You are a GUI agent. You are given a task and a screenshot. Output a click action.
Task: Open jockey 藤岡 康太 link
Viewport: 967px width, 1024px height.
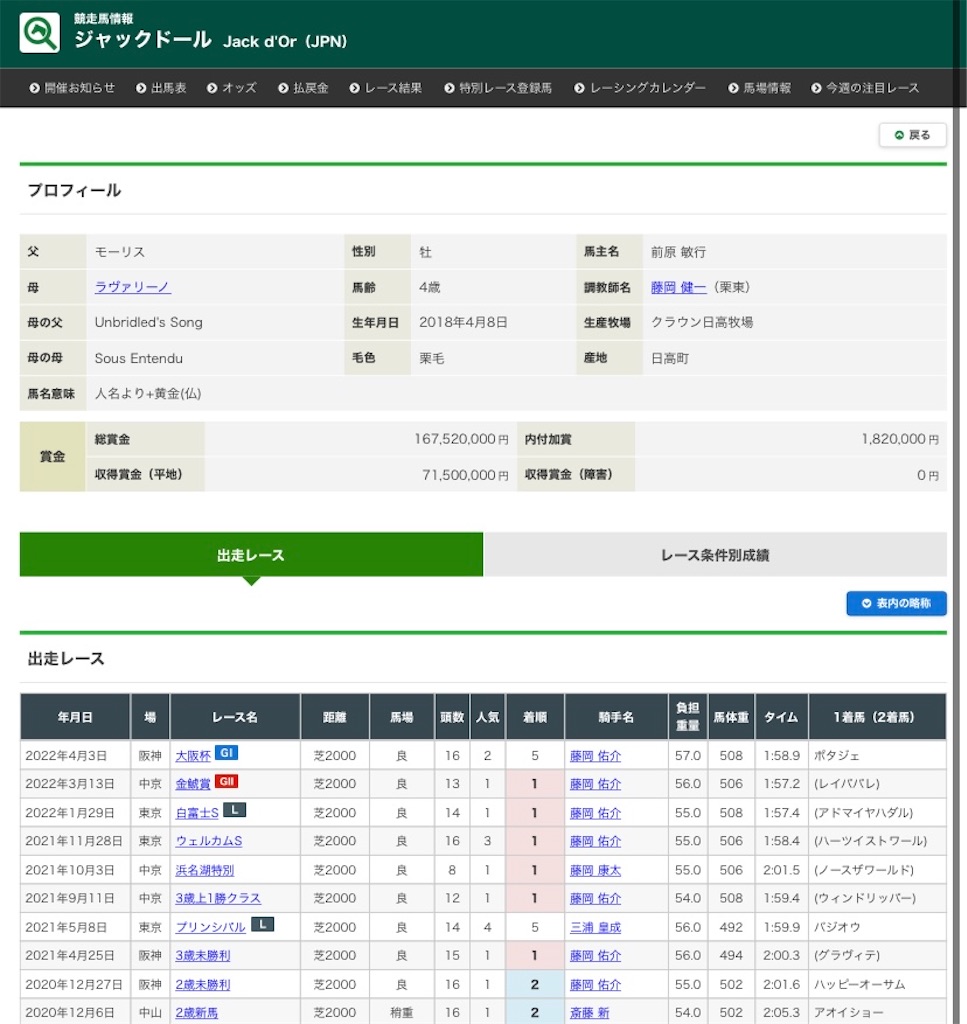point(595,870)
